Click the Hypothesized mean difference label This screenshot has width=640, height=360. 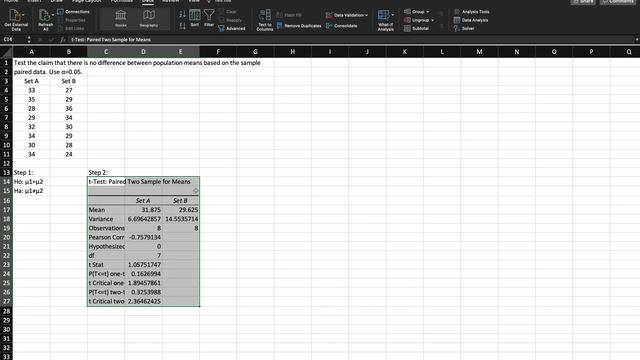point(106,247)
